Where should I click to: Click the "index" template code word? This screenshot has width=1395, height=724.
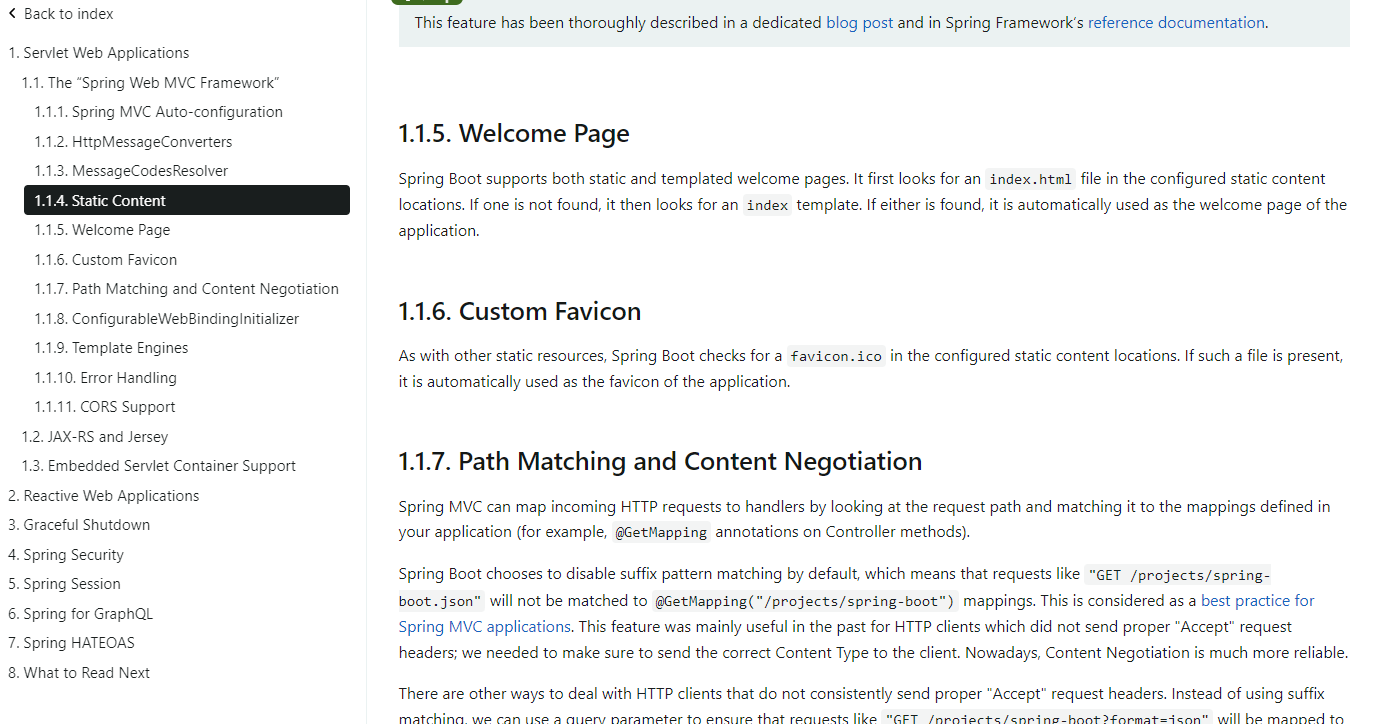pyautogui.click(x=767, y=205)
